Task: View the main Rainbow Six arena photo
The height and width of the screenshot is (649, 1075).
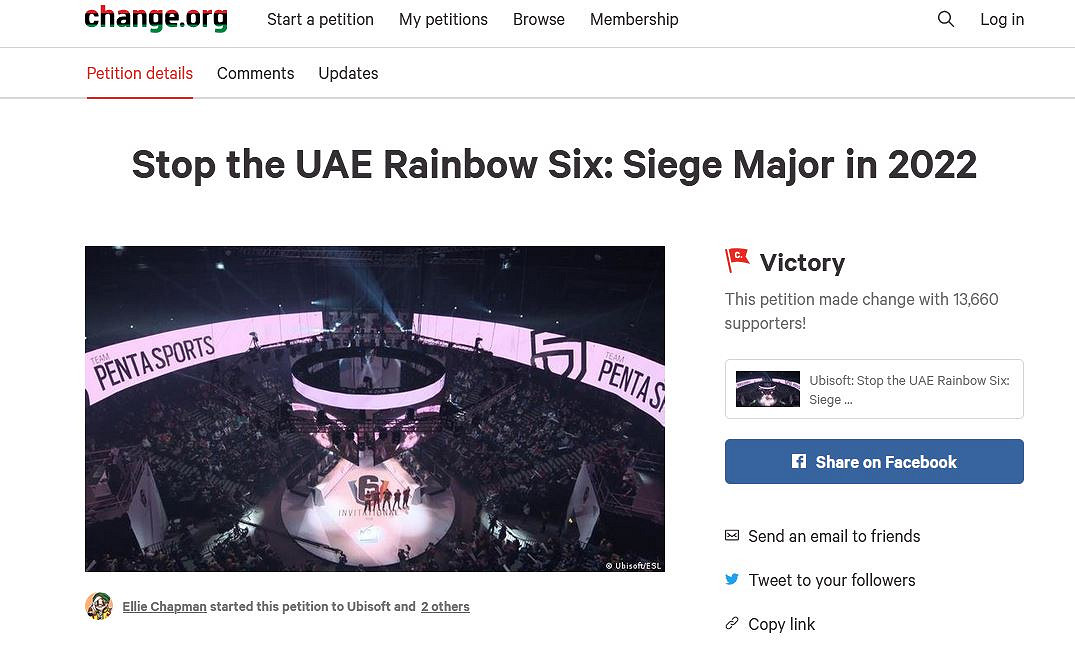Action: [x=374, y=408]
